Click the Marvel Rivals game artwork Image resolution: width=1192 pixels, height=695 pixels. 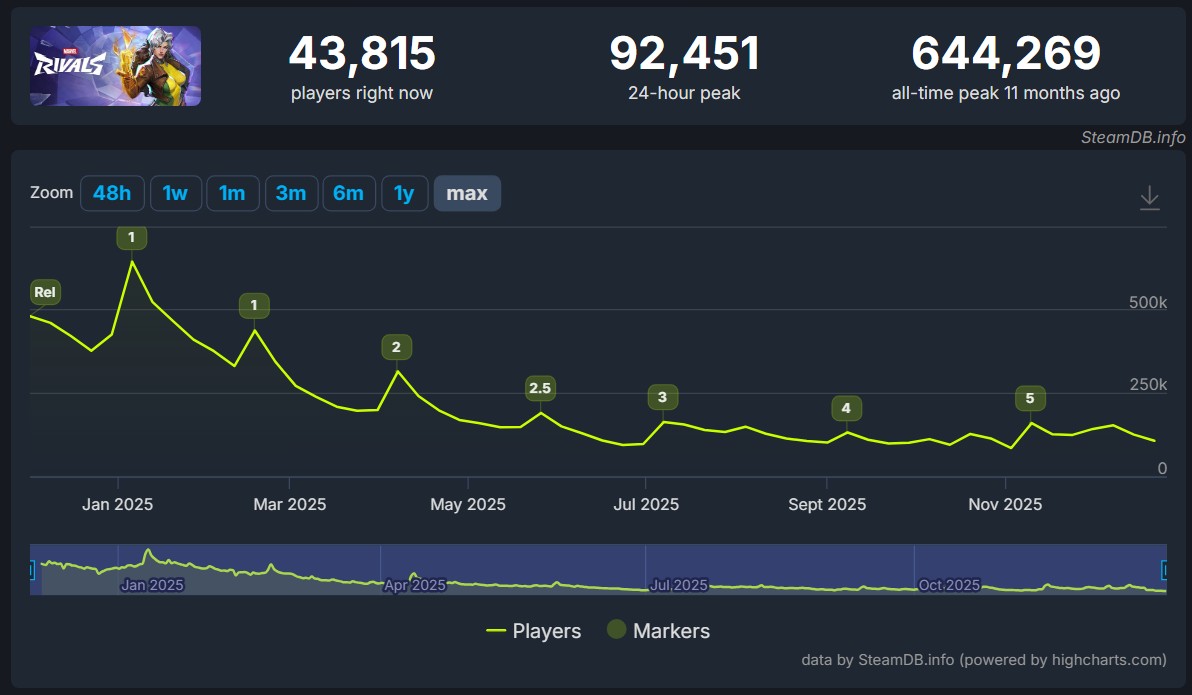click(114, 66)
